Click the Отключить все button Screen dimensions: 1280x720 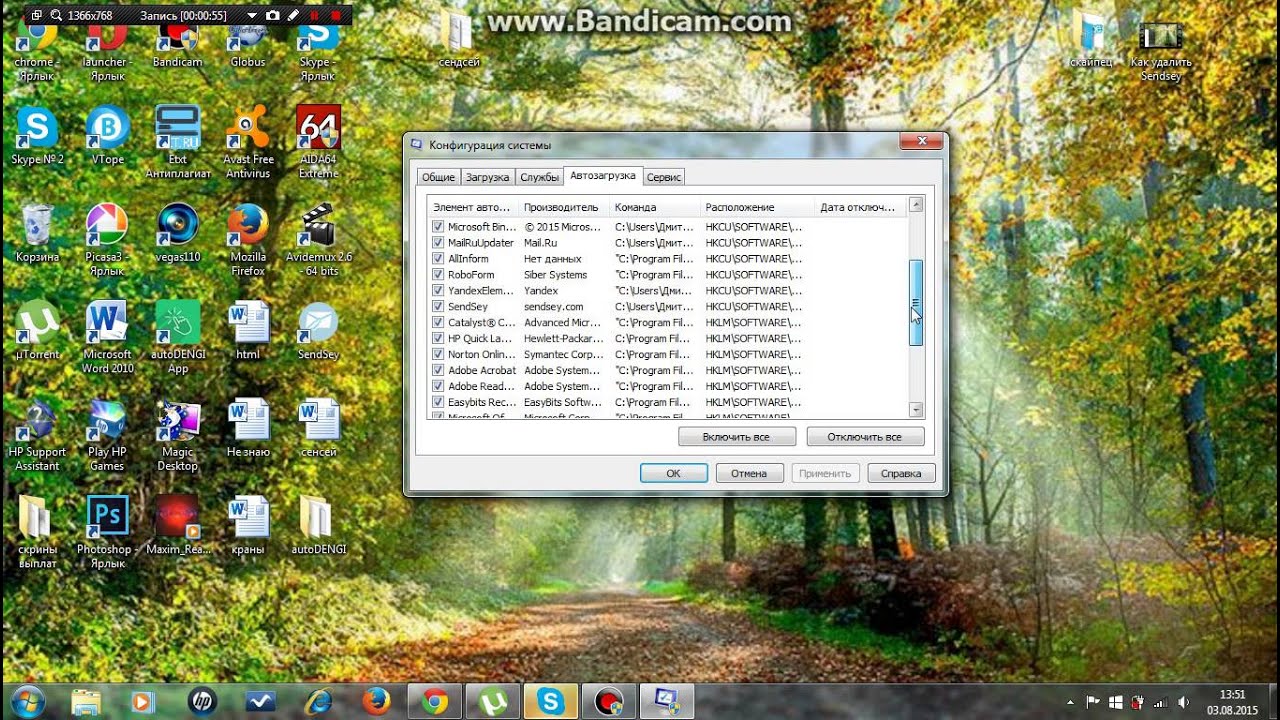pyautogui.click(x=865, y=437)
